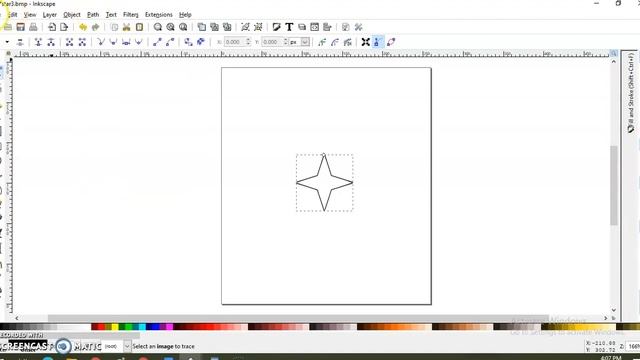The height and width of the screenshot is (360, 640).
Task: Unlink the clone
Action: (227, 27)
